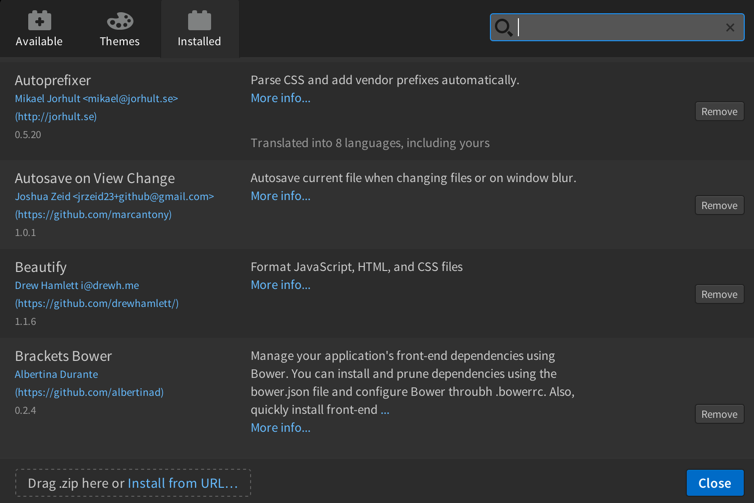Open the github.com/drewhamlett link
Viewport: 754px width, 503px height.
point(97,303)
